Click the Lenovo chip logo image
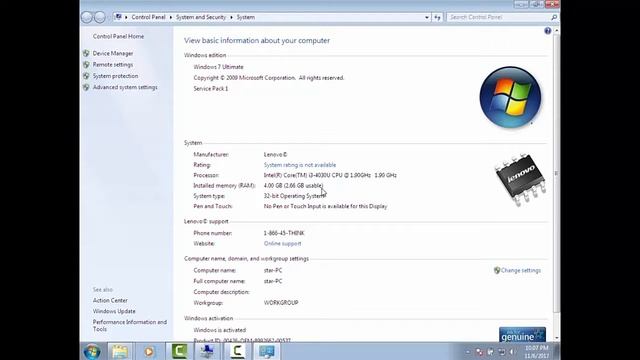 coord(520,180)
